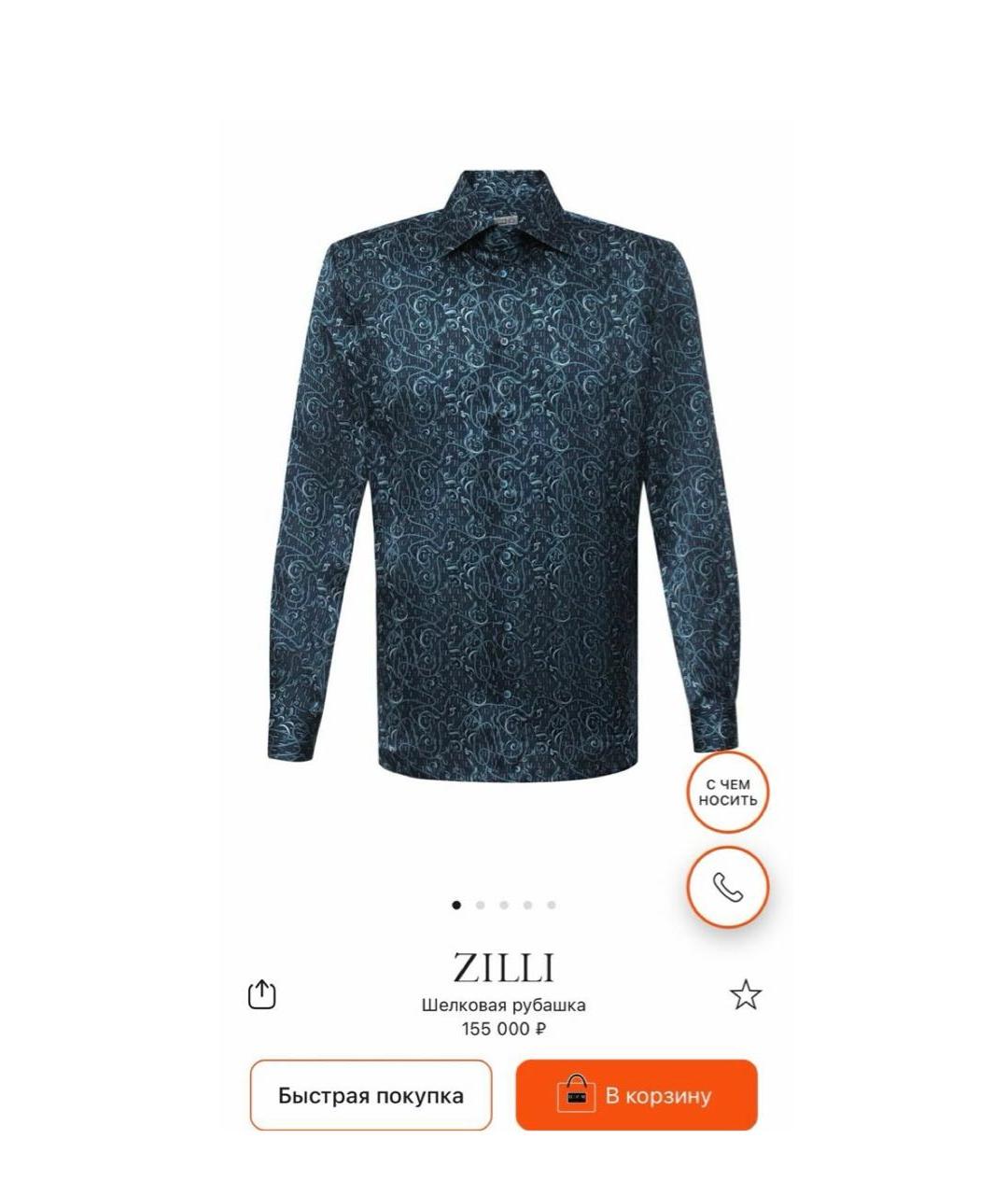Tap the phone call round button
The width and height of the screenshot is (1008, 1195).
tap(728, 887)
